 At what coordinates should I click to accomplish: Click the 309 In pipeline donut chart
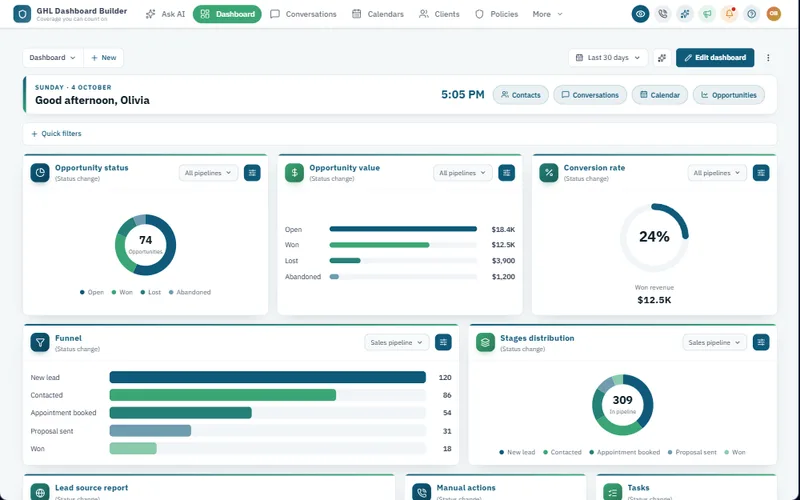[622, 405]
